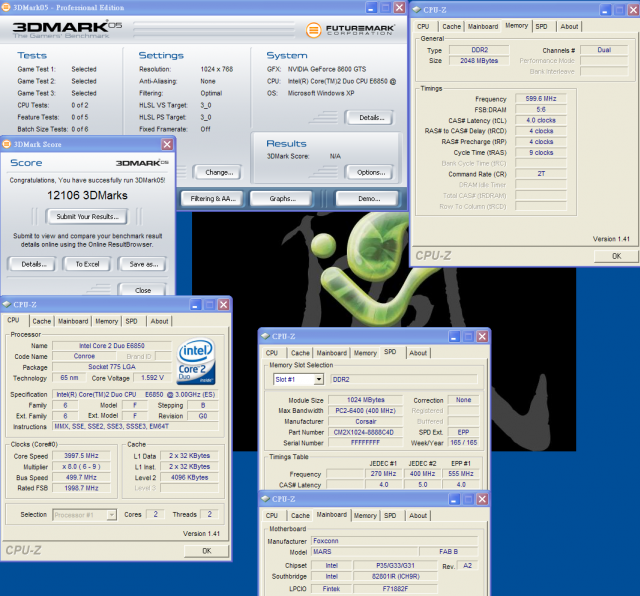Click OK in CPU-Z CPU window
The image size is (640, 596).
click(207, 551)
